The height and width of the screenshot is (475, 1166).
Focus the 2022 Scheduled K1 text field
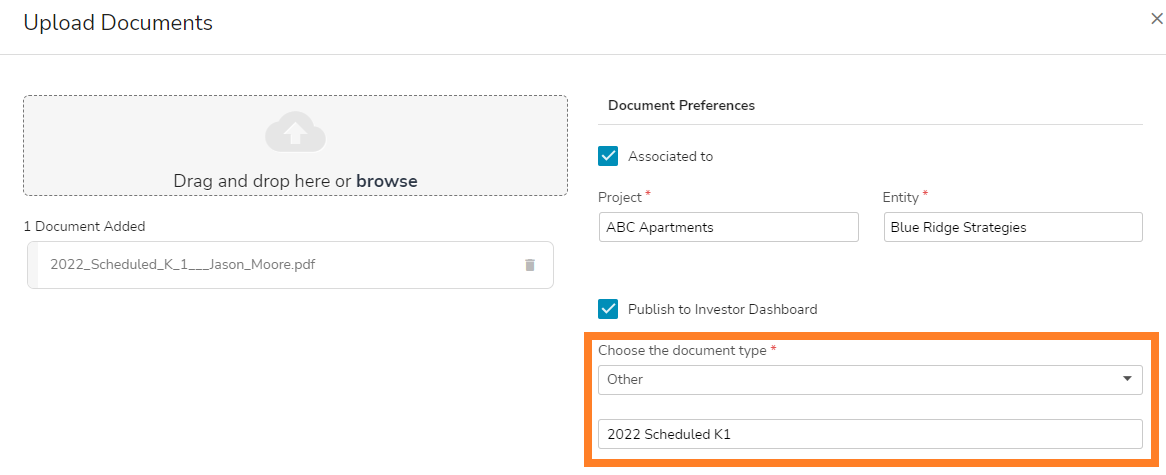[870, 434]
